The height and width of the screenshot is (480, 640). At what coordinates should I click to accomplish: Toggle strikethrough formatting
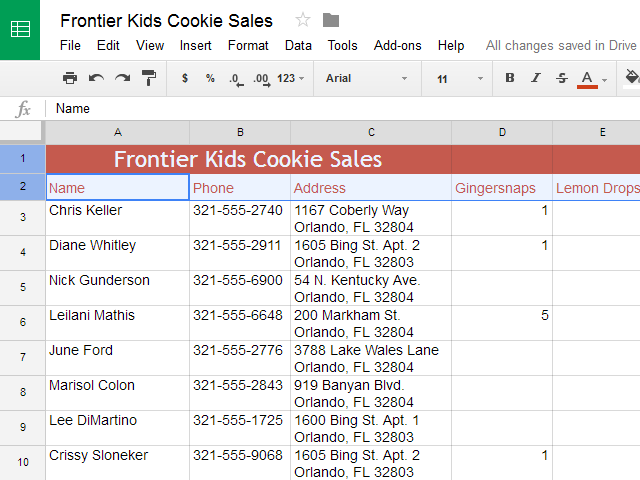pos(561,78)
